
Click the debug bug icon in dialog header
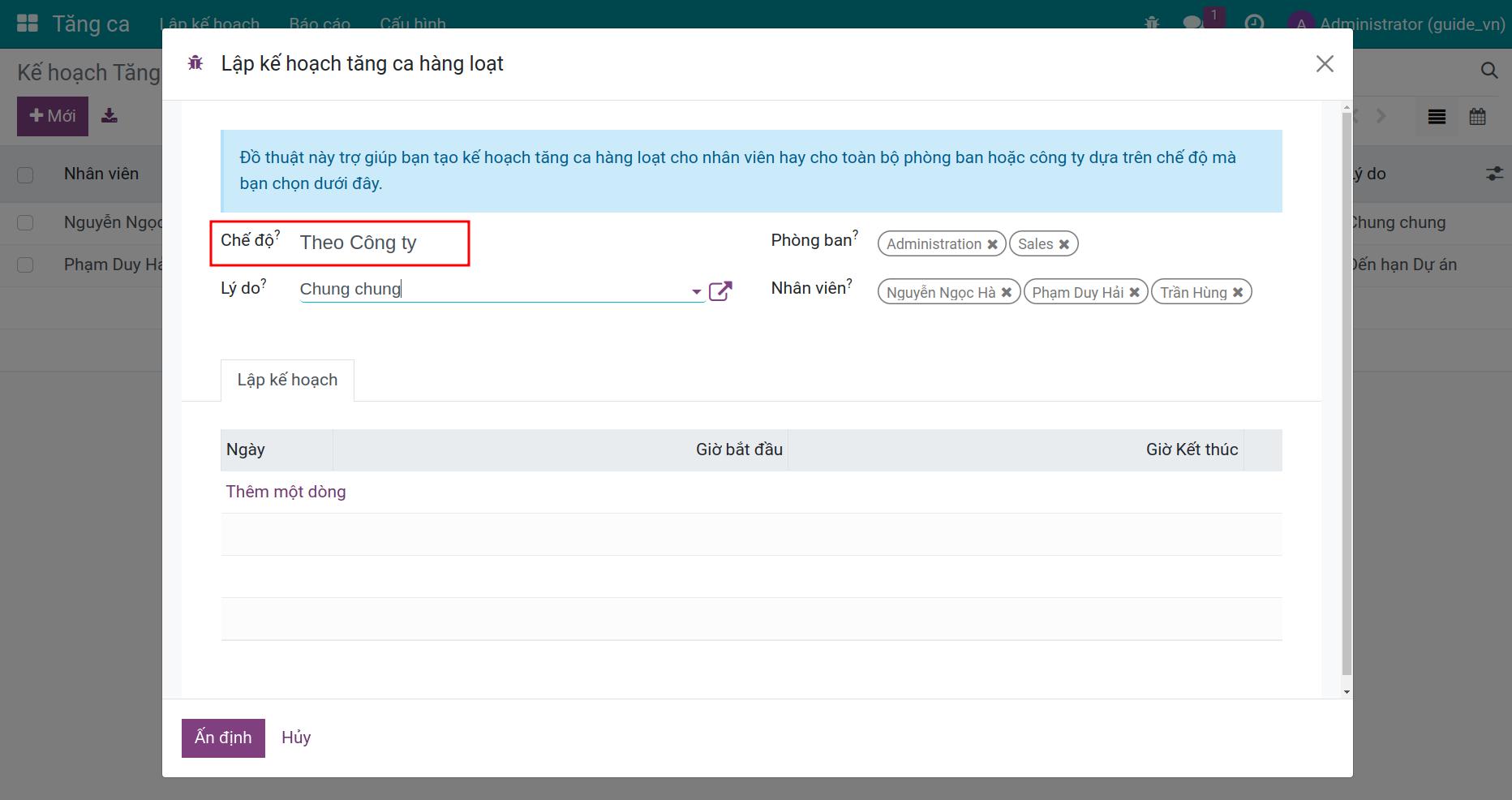tap(195, 63)
